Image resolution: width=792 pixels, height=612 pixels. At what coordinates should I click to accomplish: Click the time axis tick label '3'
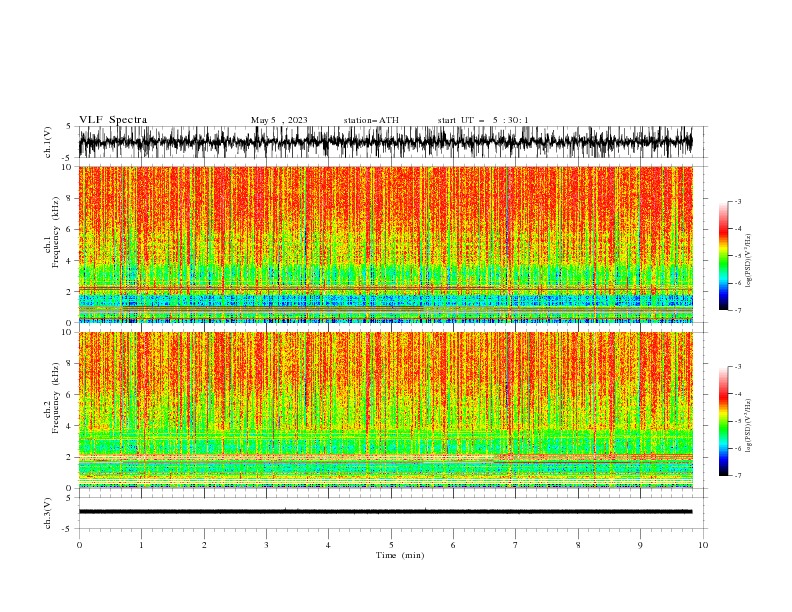266,545
